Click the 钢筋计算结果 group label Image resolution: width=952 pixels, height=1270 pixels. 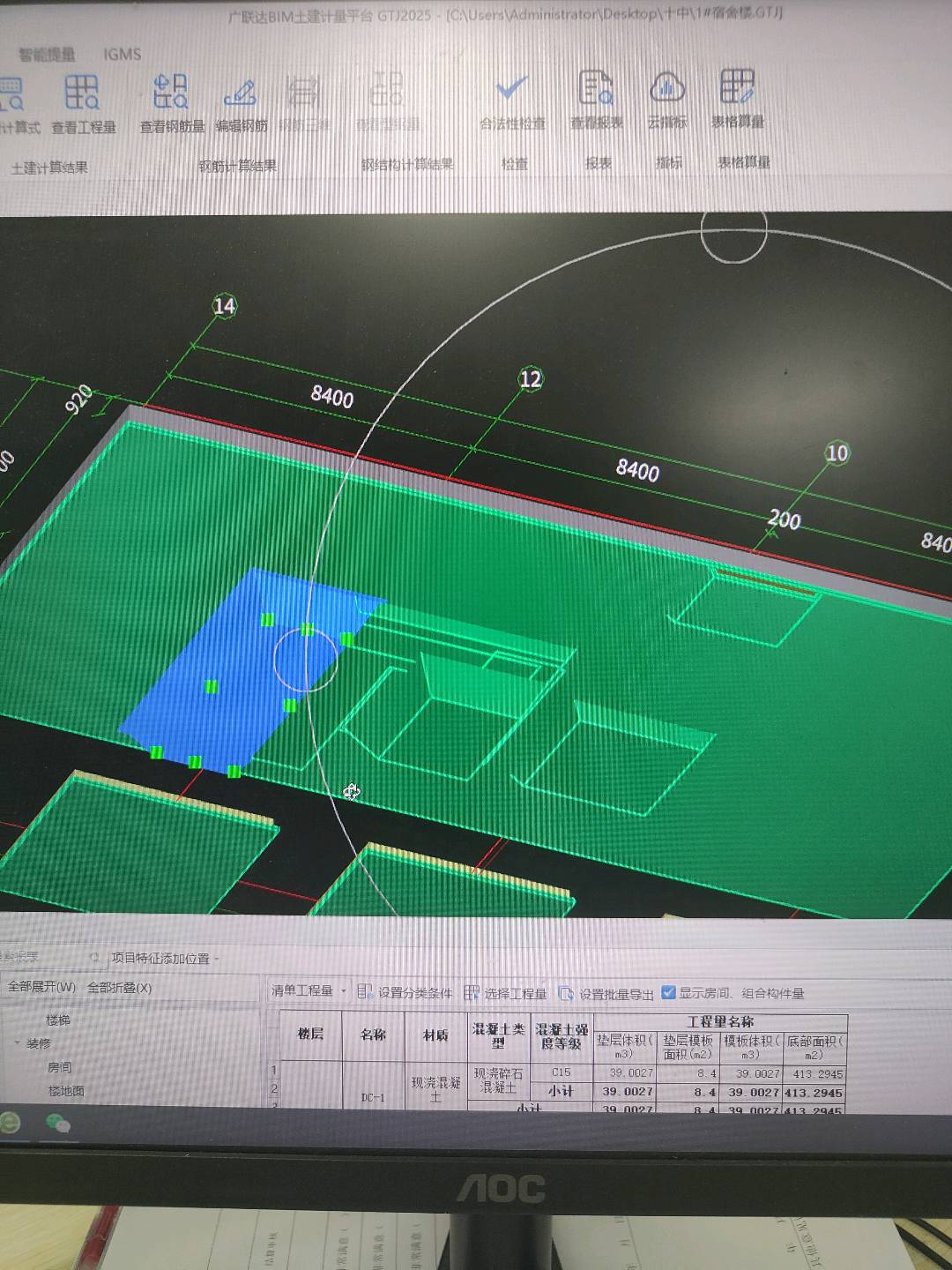pos(237,166)
